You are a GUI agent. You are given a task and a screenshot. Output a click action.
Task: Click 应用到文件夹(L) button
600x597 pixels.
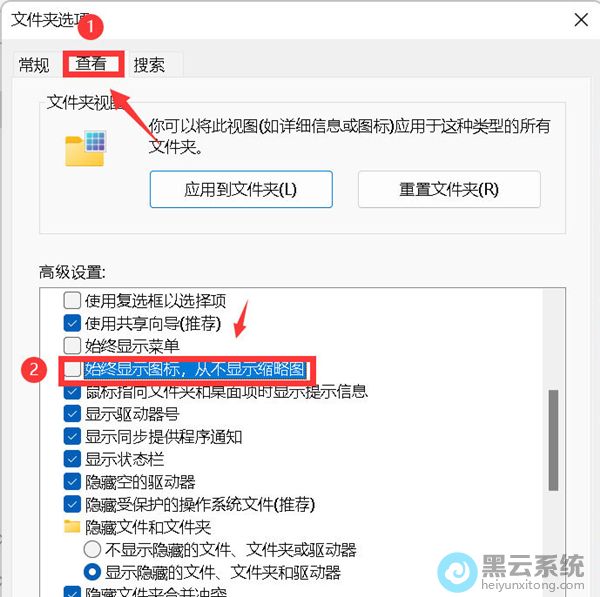pos(241,189)
